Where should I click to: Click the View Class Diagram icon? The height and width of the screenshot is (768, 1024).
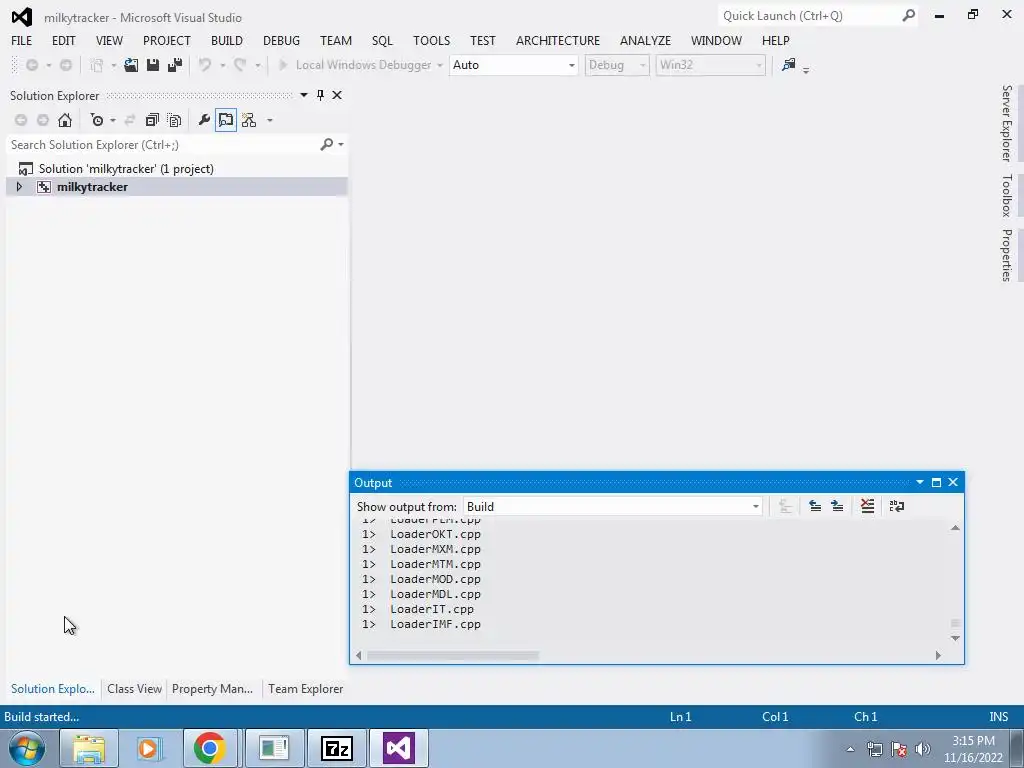point(249,120)
